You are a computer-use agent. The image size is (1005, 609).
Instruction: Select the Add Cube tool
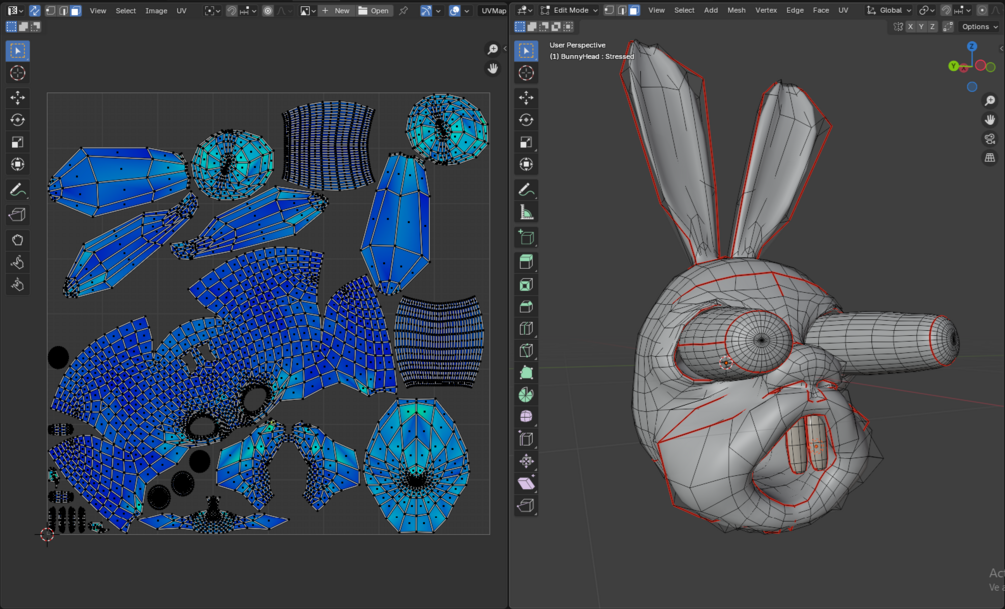[526, 237]
